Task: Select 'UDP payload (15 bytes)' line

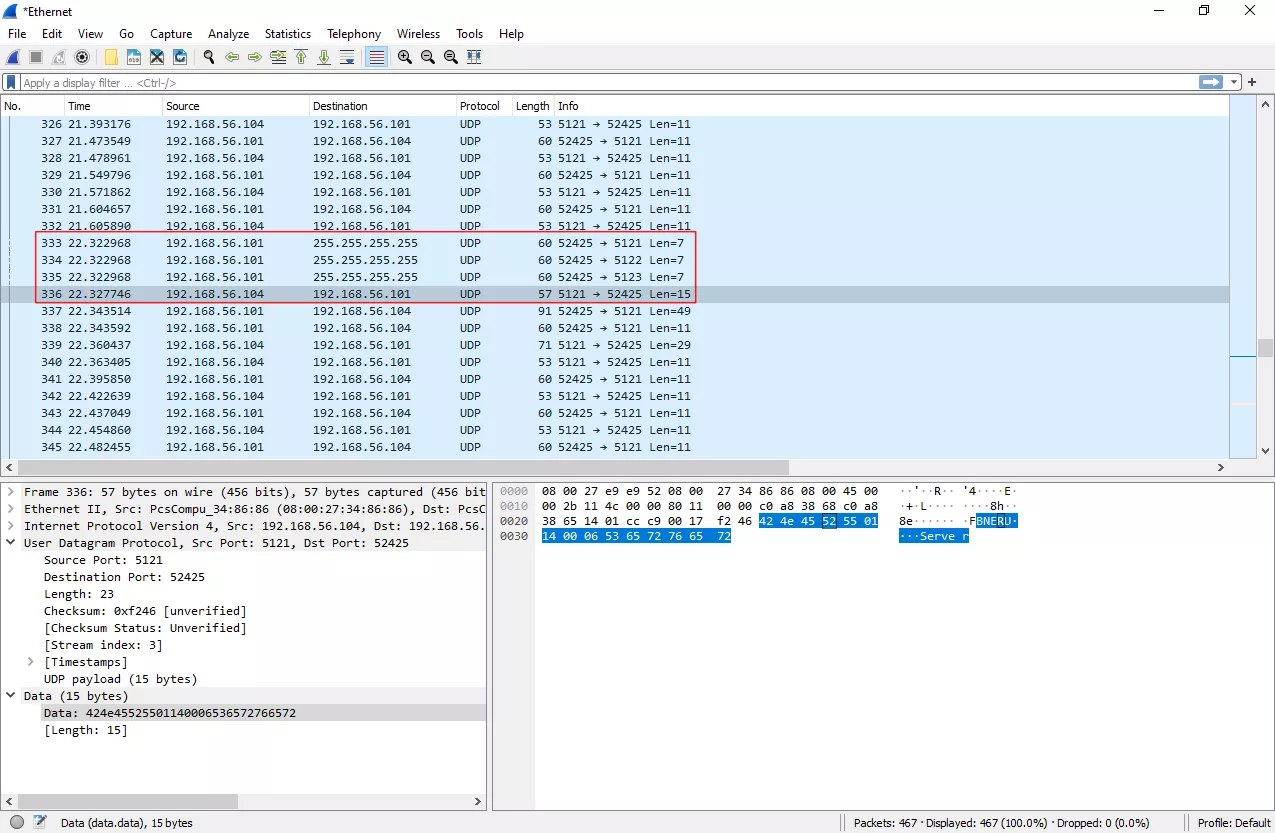Action: coord(120,679)
